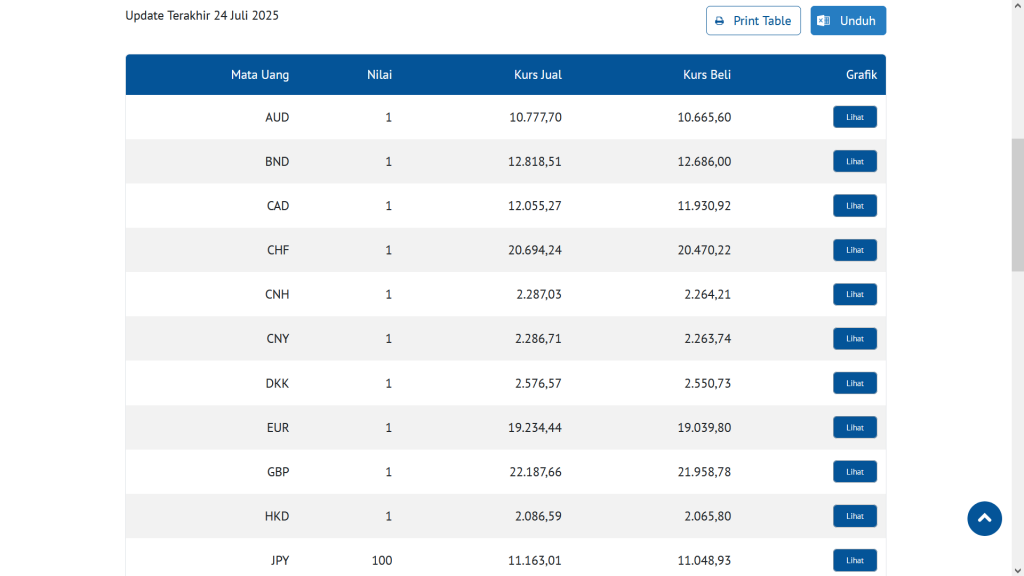Image resolution: width=1024 pixels, height=576 pixels.
Task: Open the Lihat graph for BND
Action: point(854,161)
